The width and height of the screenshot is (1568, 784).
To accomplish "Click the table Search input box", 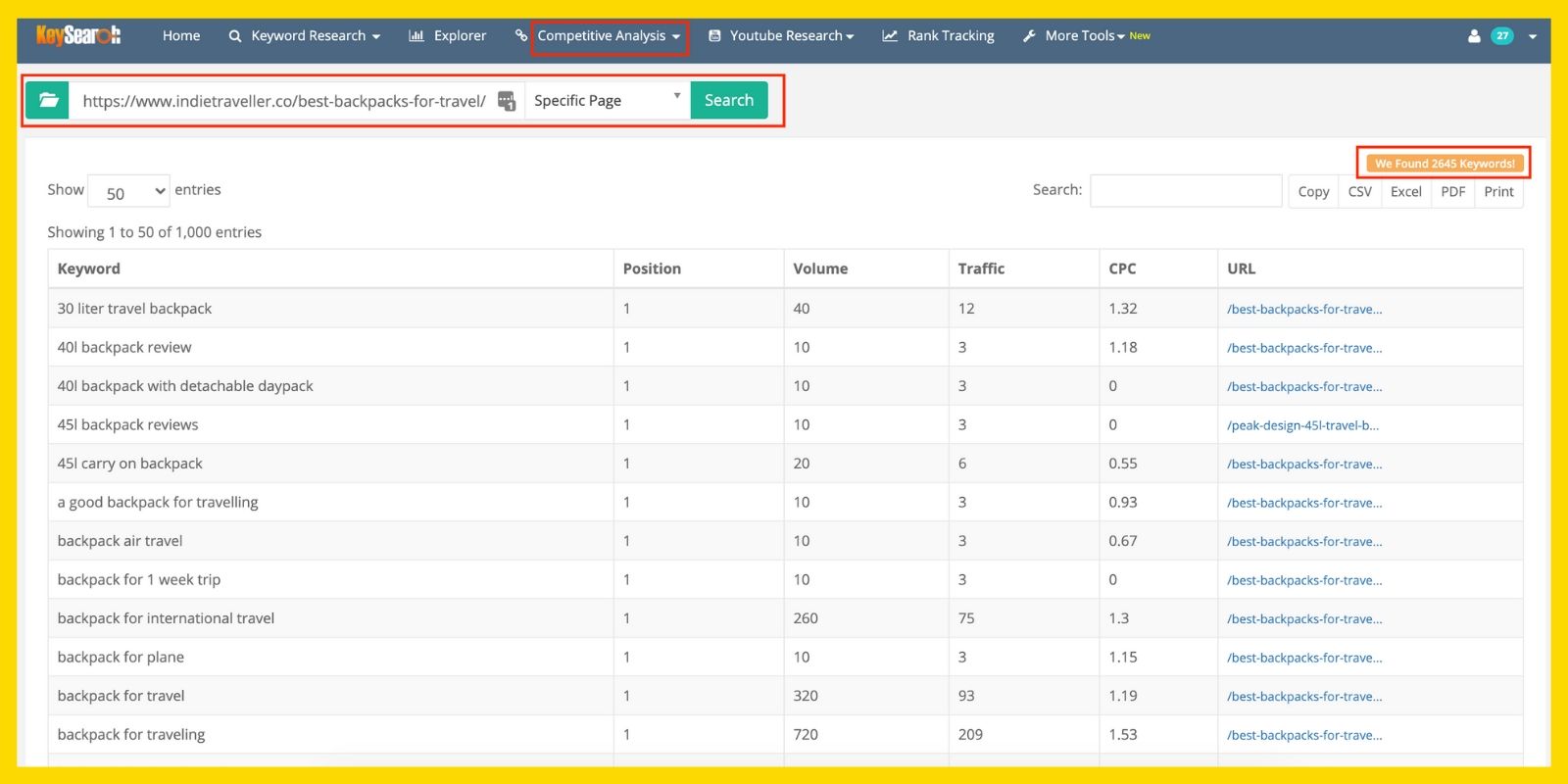I will tap(1186, 190).
